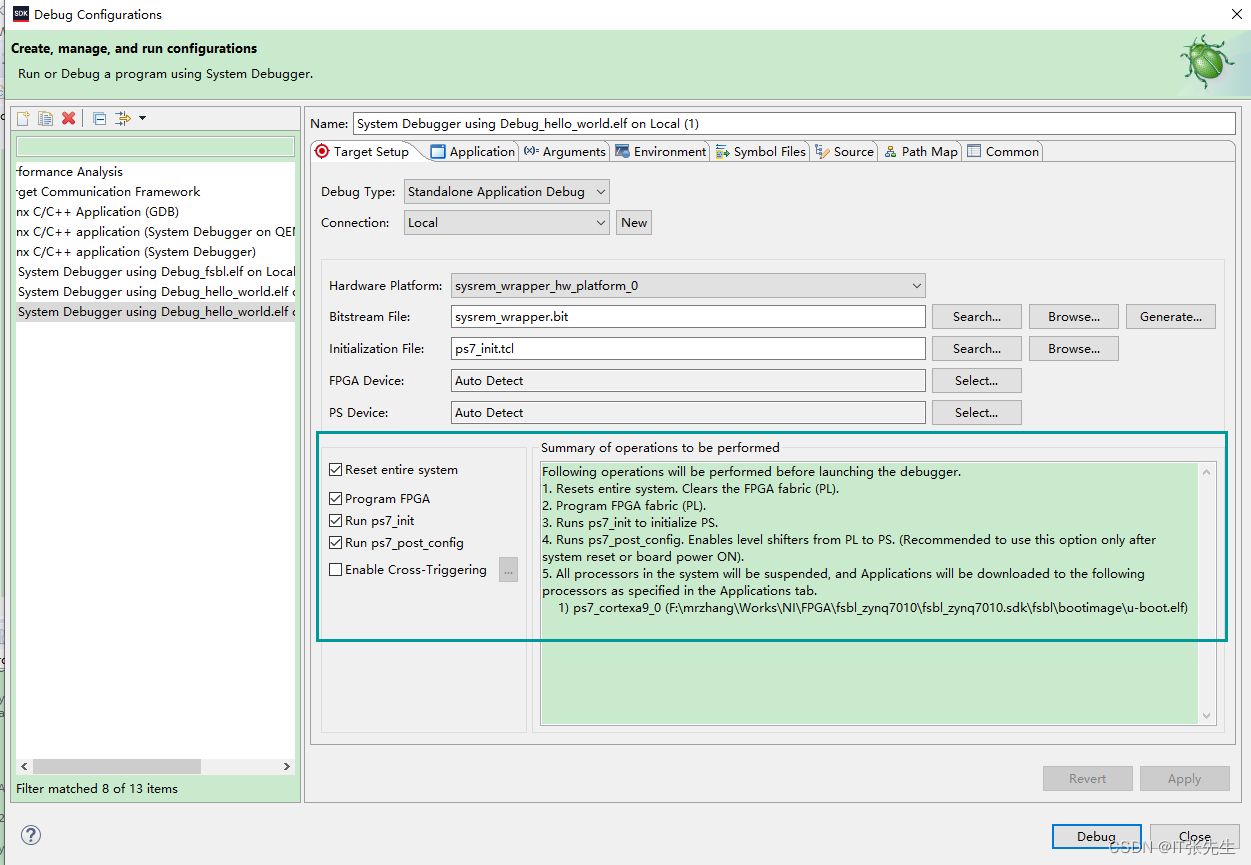Click Select for FPGA Device
This screenshot has width=1251, height=865.
coord(977,381)
